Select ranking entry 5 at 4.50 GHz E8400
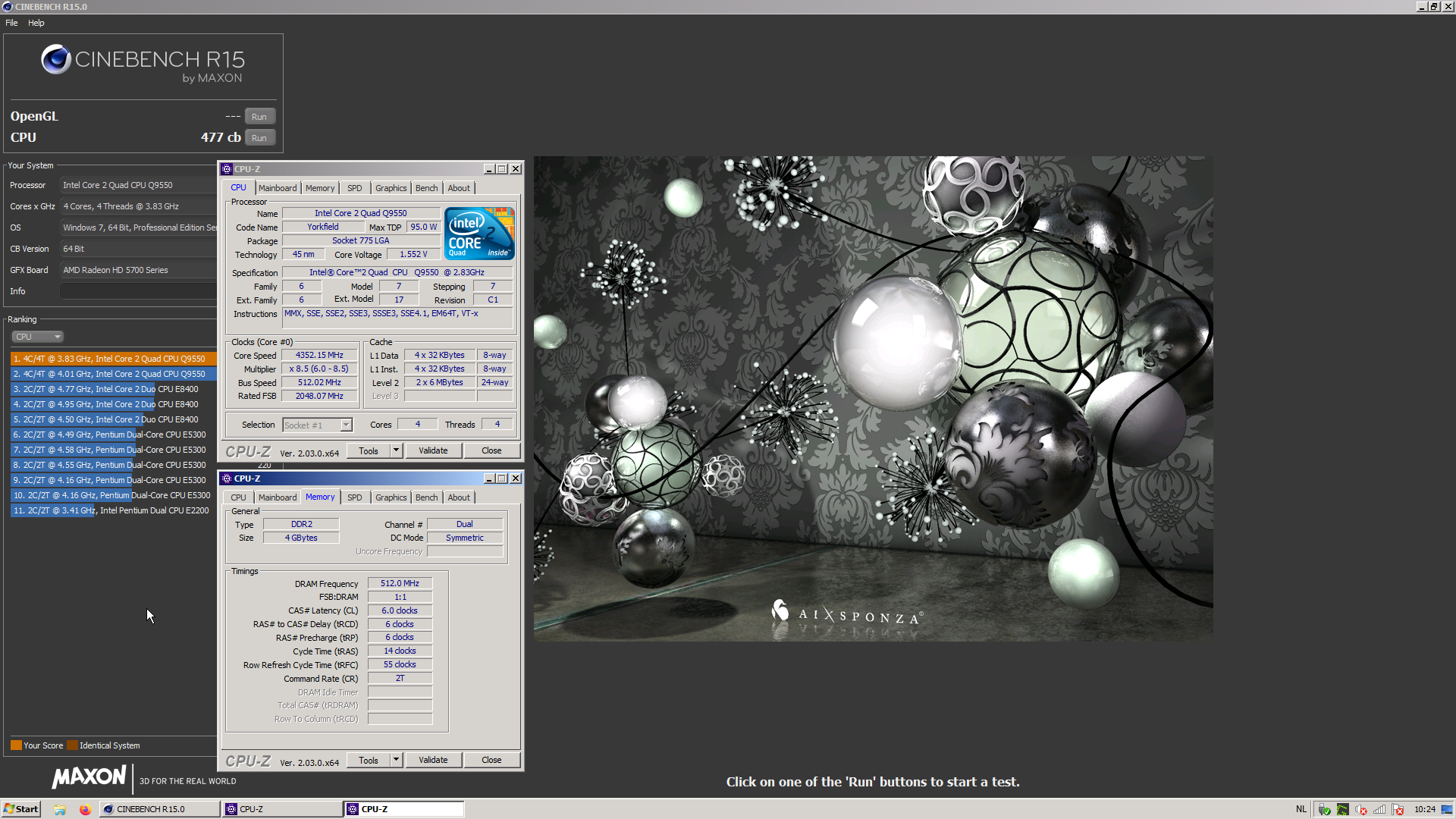Image resolution: width=1456 pixels, height=819 pixels. [114, 419]
